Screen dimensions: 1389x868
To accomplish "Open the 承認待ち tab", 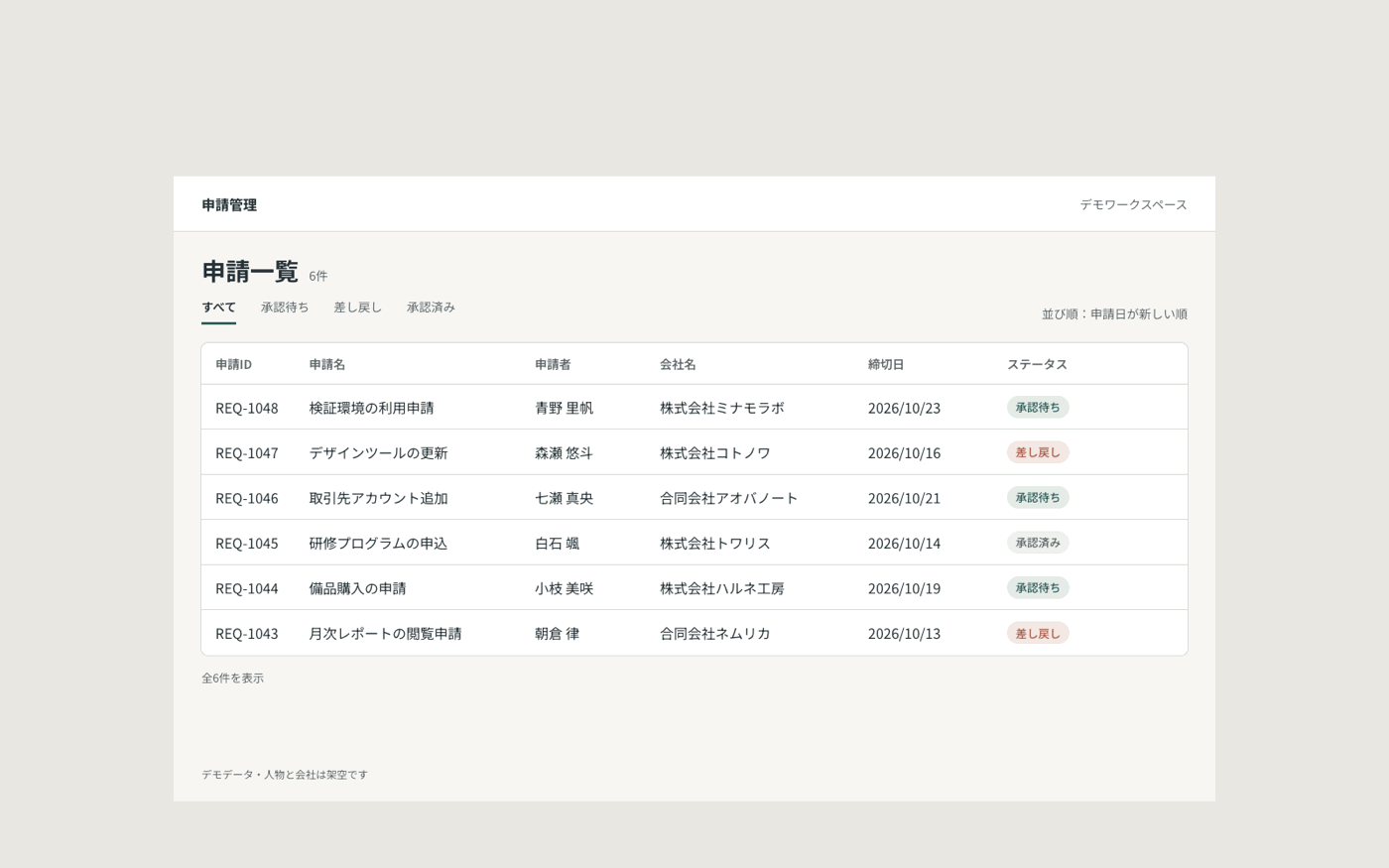I will (285, 308).
